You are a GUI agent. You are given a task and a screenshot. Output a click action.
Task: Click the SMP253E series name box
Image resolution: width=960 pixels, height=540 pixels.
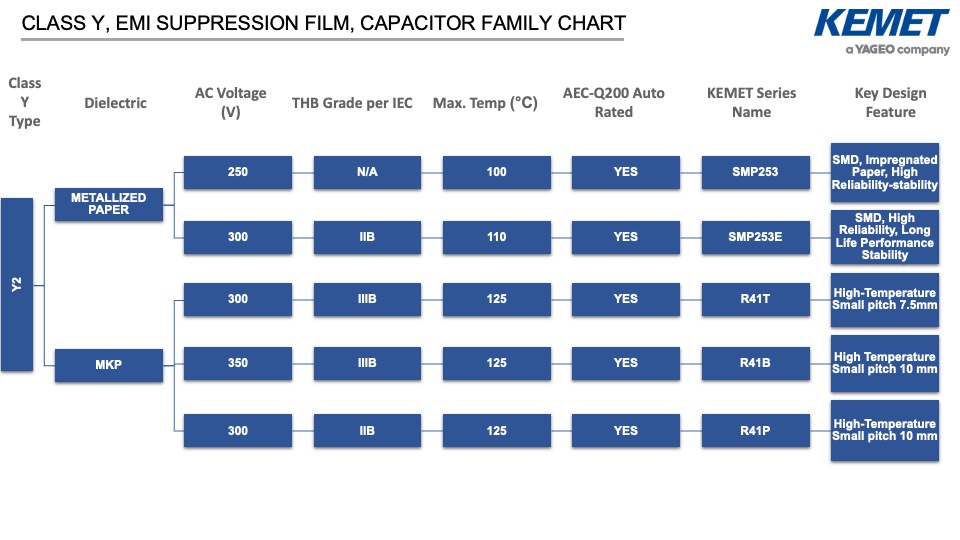[756, 237]
